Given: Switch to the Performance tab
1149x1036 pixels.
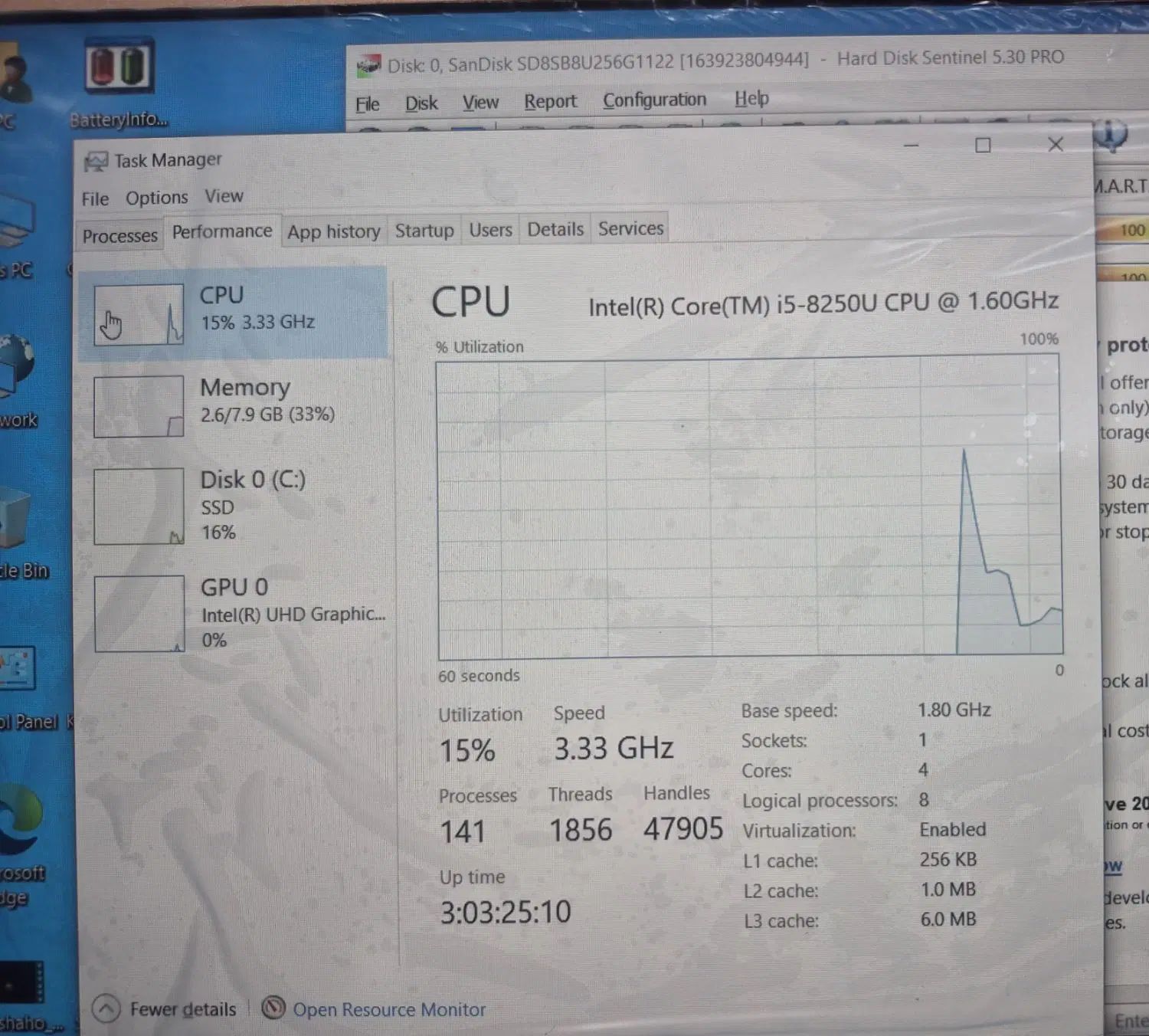Looking at the screenshot, I should (222, 231).
